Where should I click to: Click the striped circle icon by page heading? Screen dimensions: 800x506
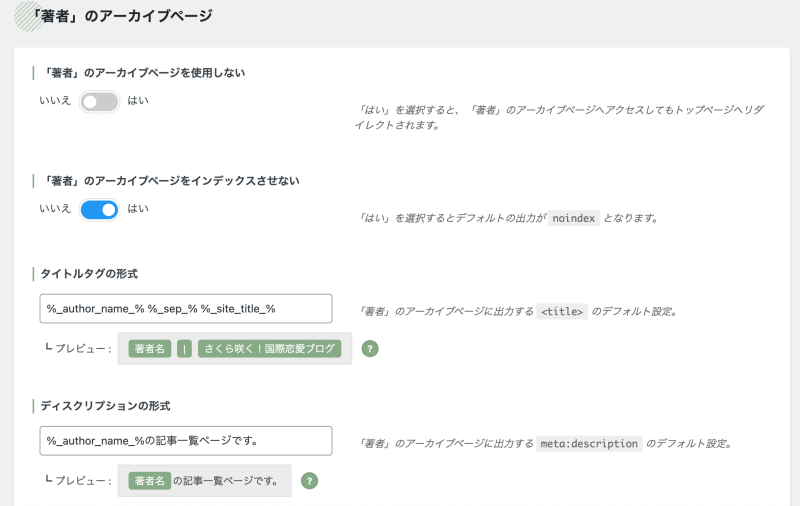click(29, 16)
